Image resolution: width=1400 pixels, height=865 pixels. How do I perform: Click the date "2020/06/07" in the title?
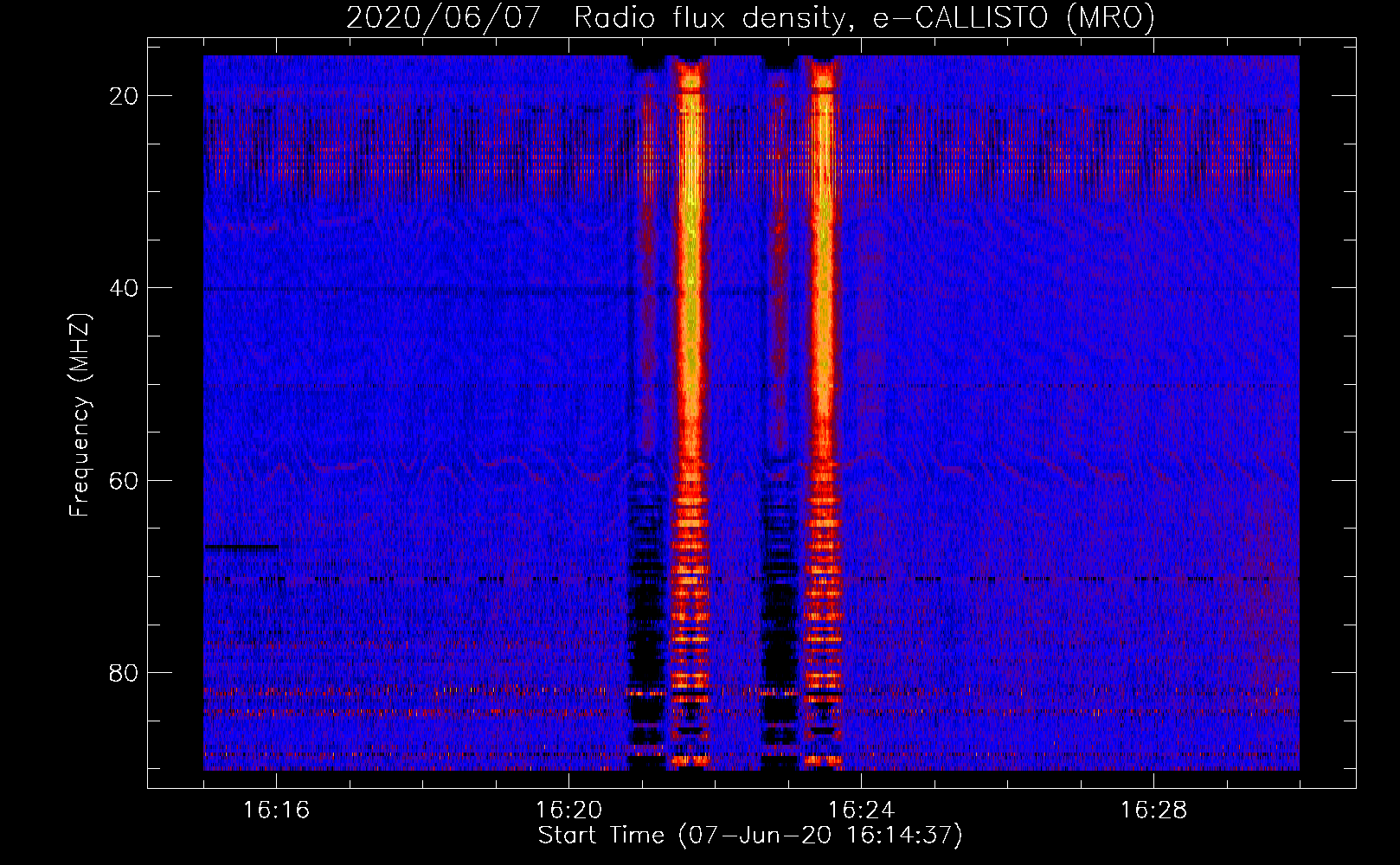click(x=443, y=18)
